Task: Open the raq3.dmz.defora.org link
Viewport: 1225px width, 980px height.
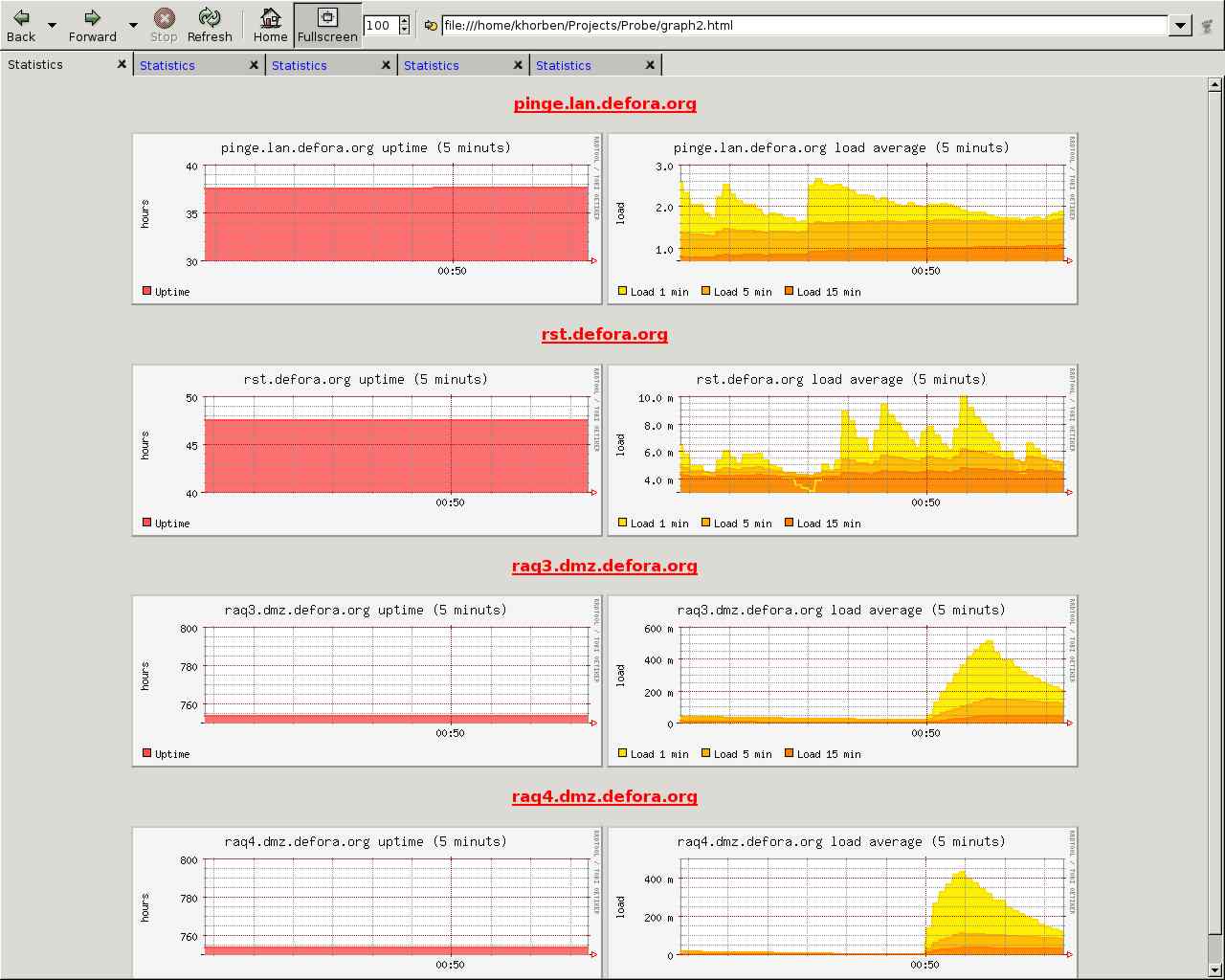Action: [x=605, y=566]
